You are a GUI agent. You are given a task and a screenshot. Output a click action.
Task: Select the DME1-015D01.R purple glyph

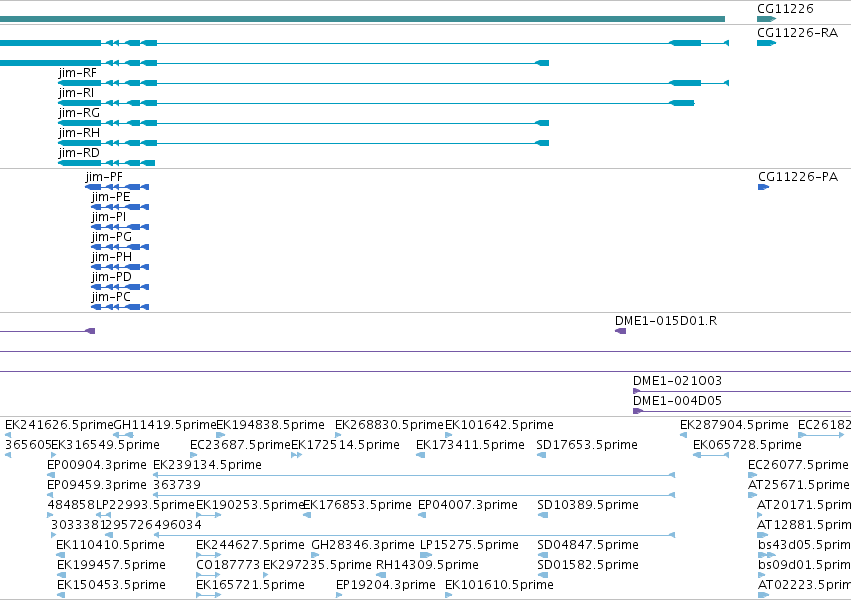[620, 331]
